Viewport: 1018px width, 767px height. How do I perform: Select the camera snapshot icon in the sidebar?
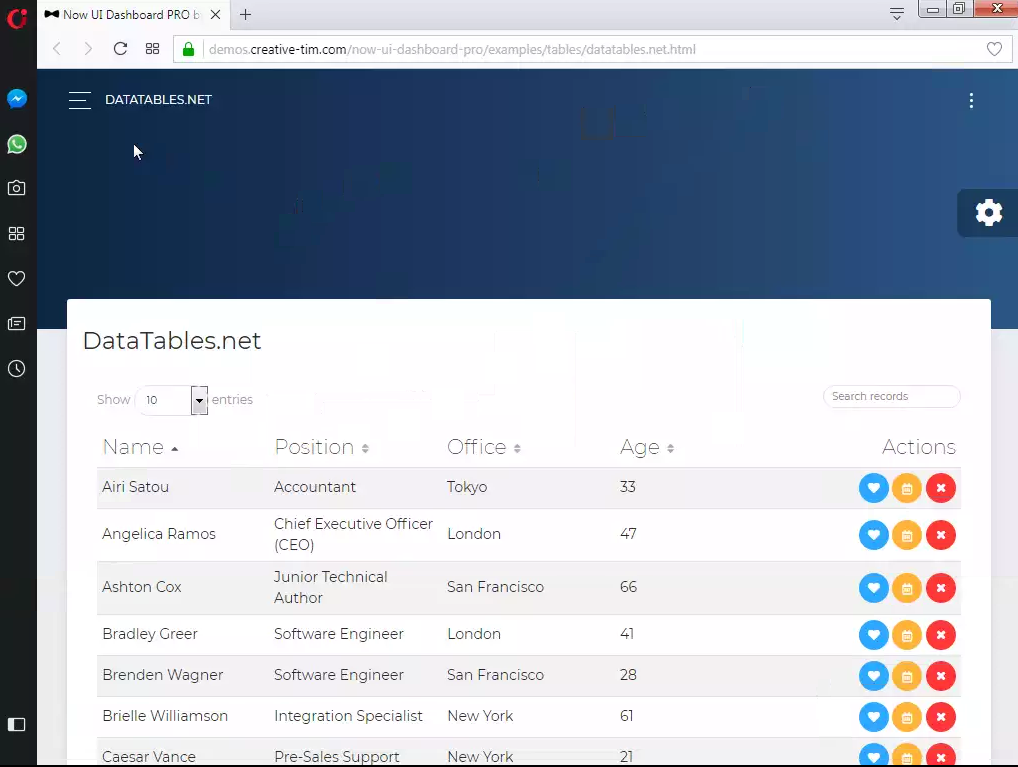pos(16,188)
